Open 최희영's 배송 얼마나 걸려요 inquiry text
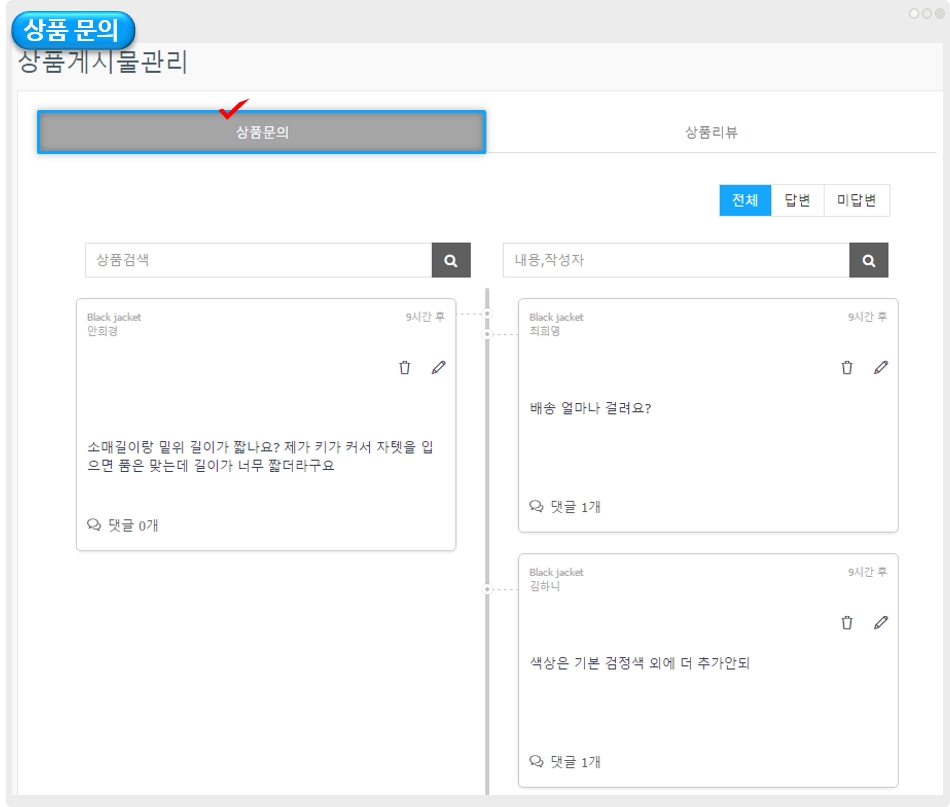The image size is (950, 807). [590, 408]
